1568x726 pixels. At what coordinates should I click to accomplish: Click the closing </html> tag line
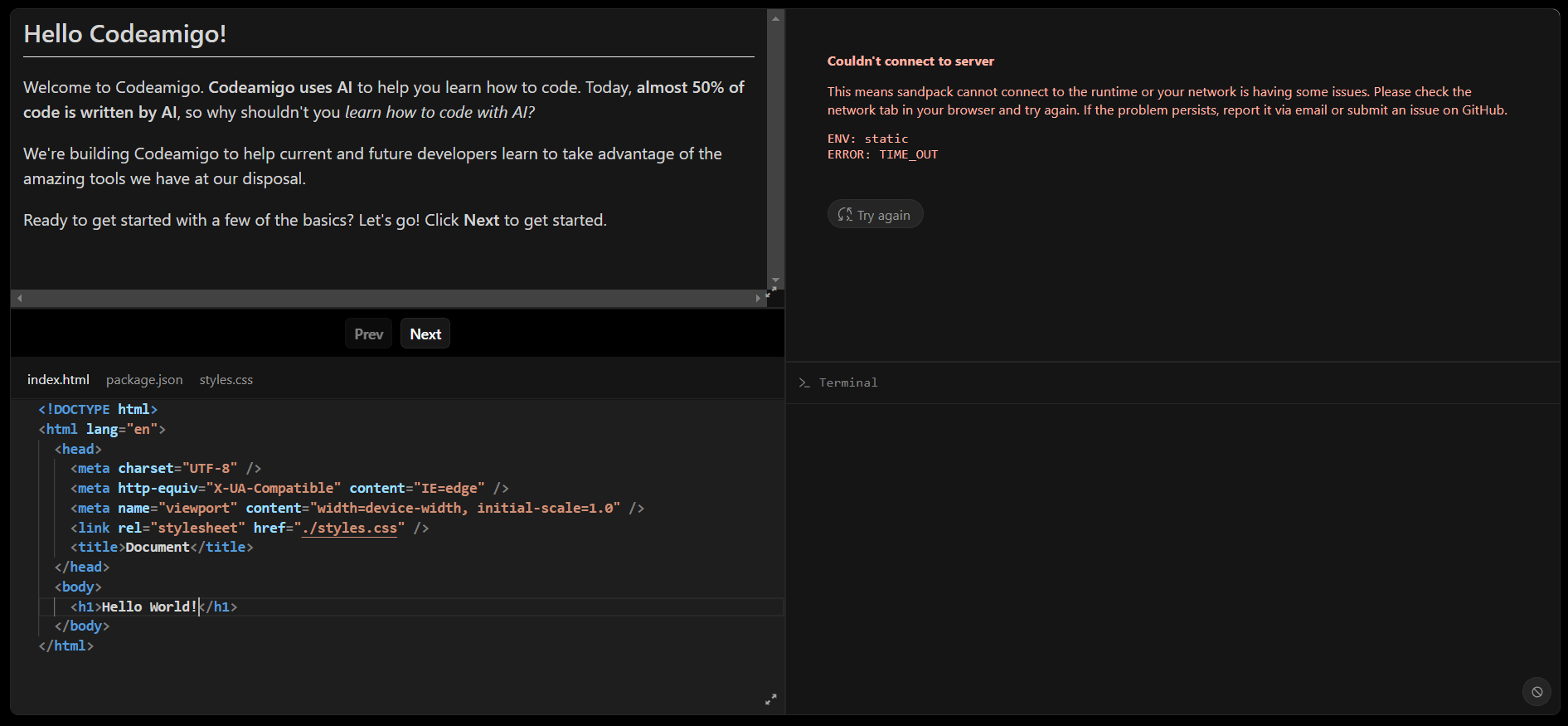pyautogui.click(x=66, y=646)
